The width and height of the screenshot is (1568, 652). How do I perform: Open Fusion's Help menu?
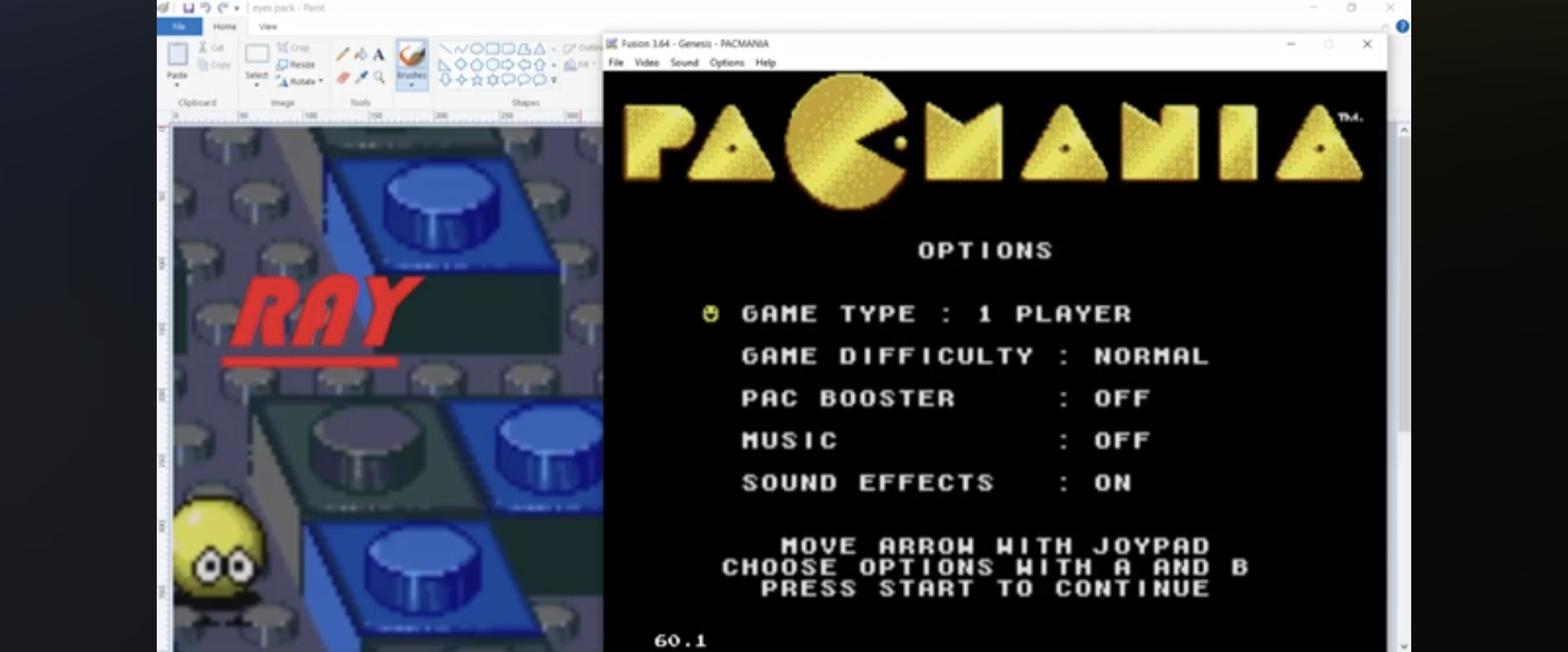pos(766,63)
